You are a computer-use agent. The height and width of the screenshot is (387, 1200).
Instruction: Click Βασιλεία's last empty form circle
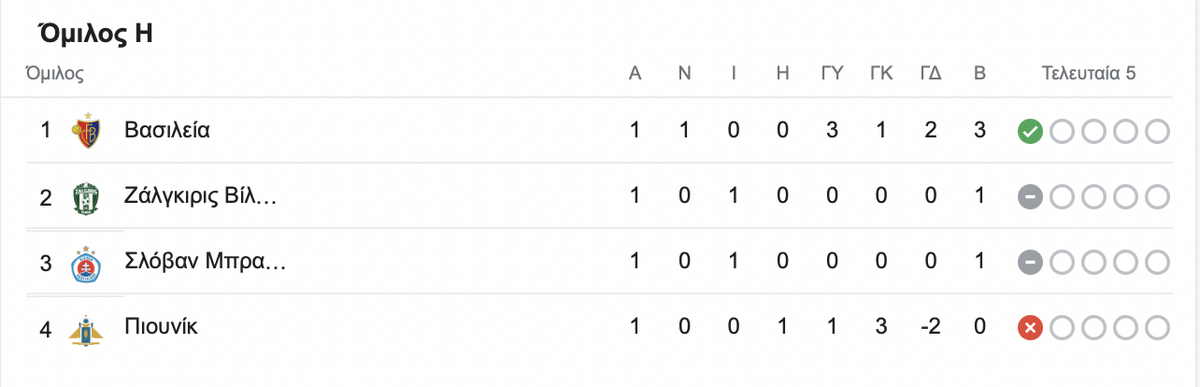click(x=1158, y=131)
